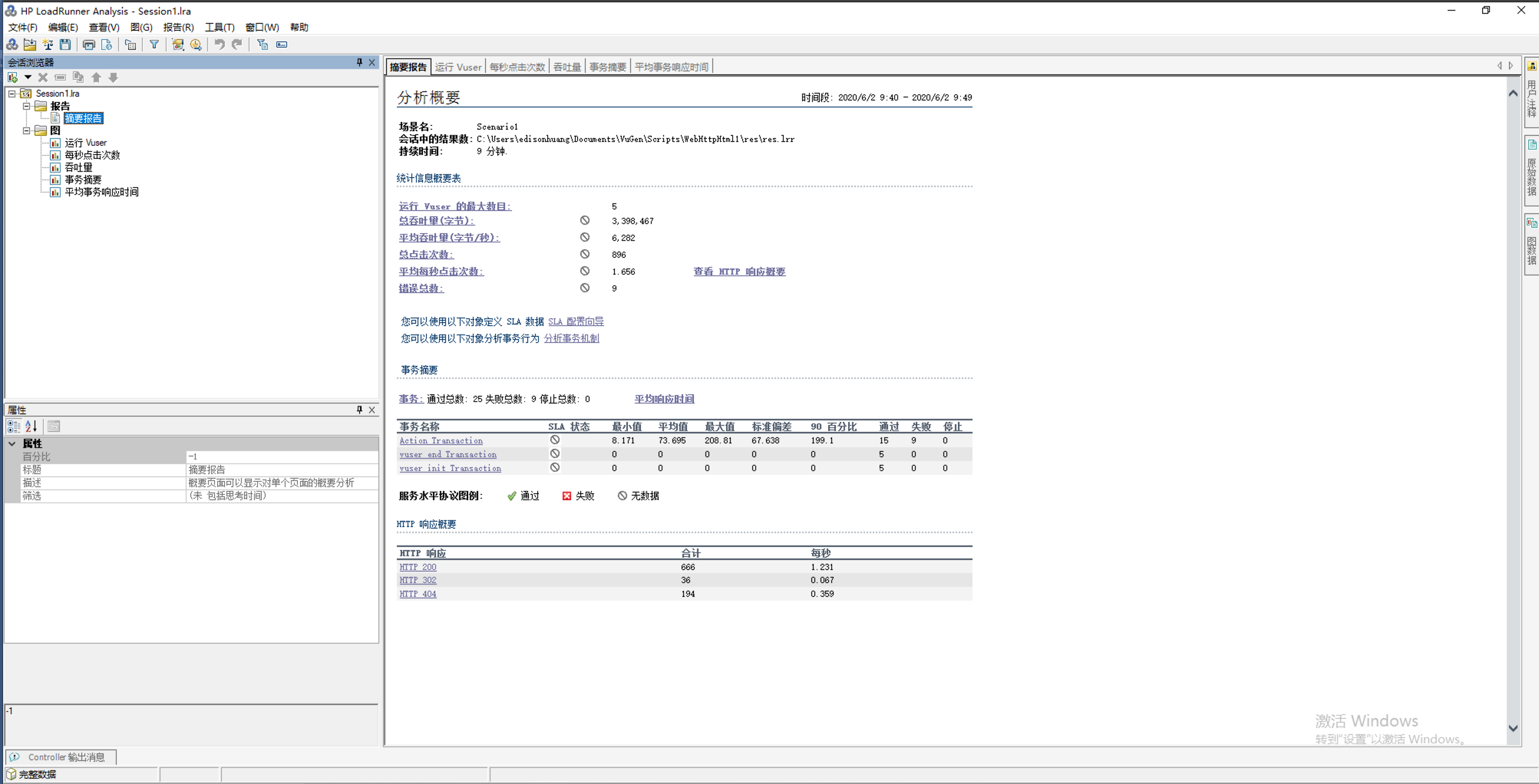Open the HTTP_404 response link
The height and width of the screenshot is (784, 1539).
coord(418,594)
